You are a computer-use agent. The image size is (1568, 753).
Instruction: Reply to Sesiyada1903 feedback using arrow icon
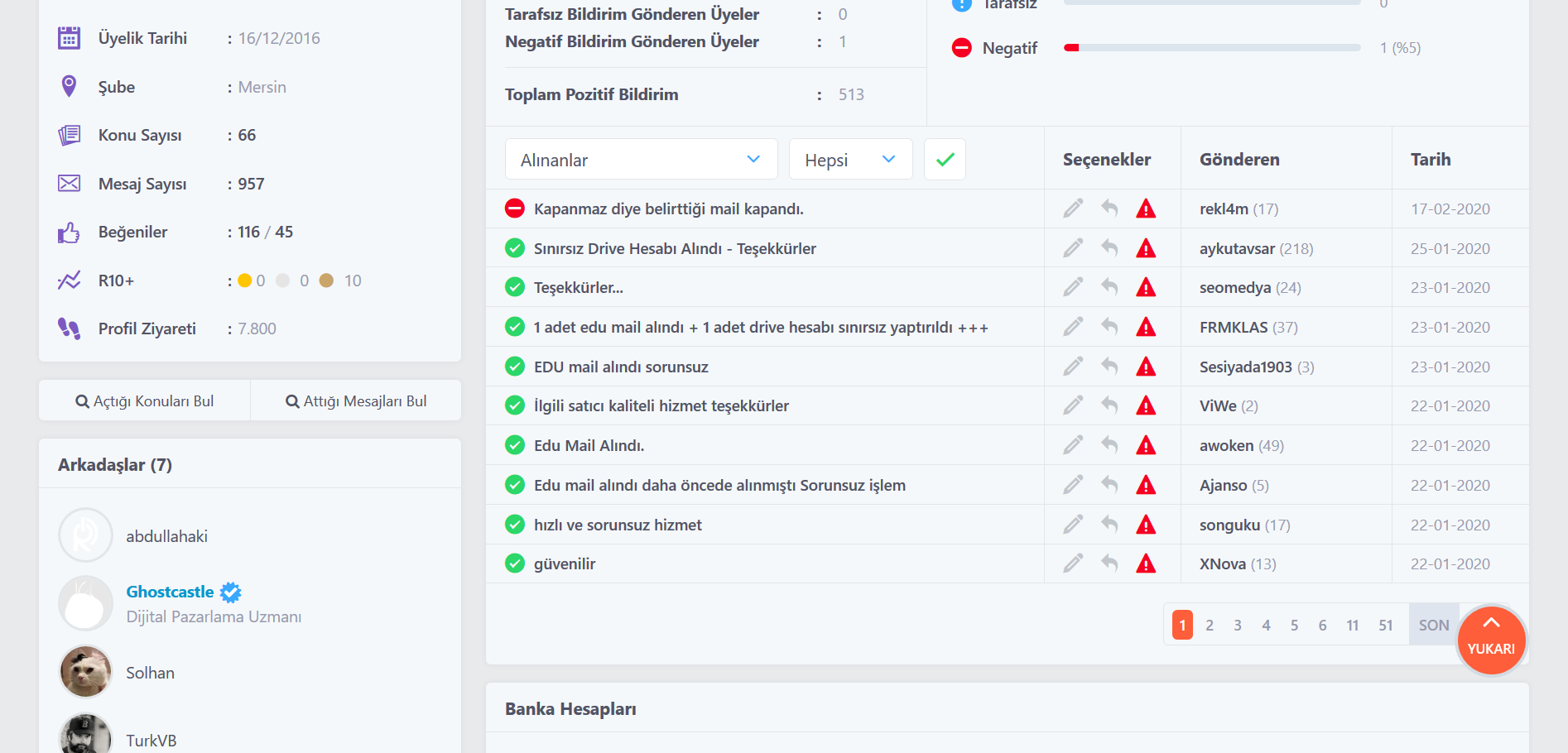(1109, 367)
